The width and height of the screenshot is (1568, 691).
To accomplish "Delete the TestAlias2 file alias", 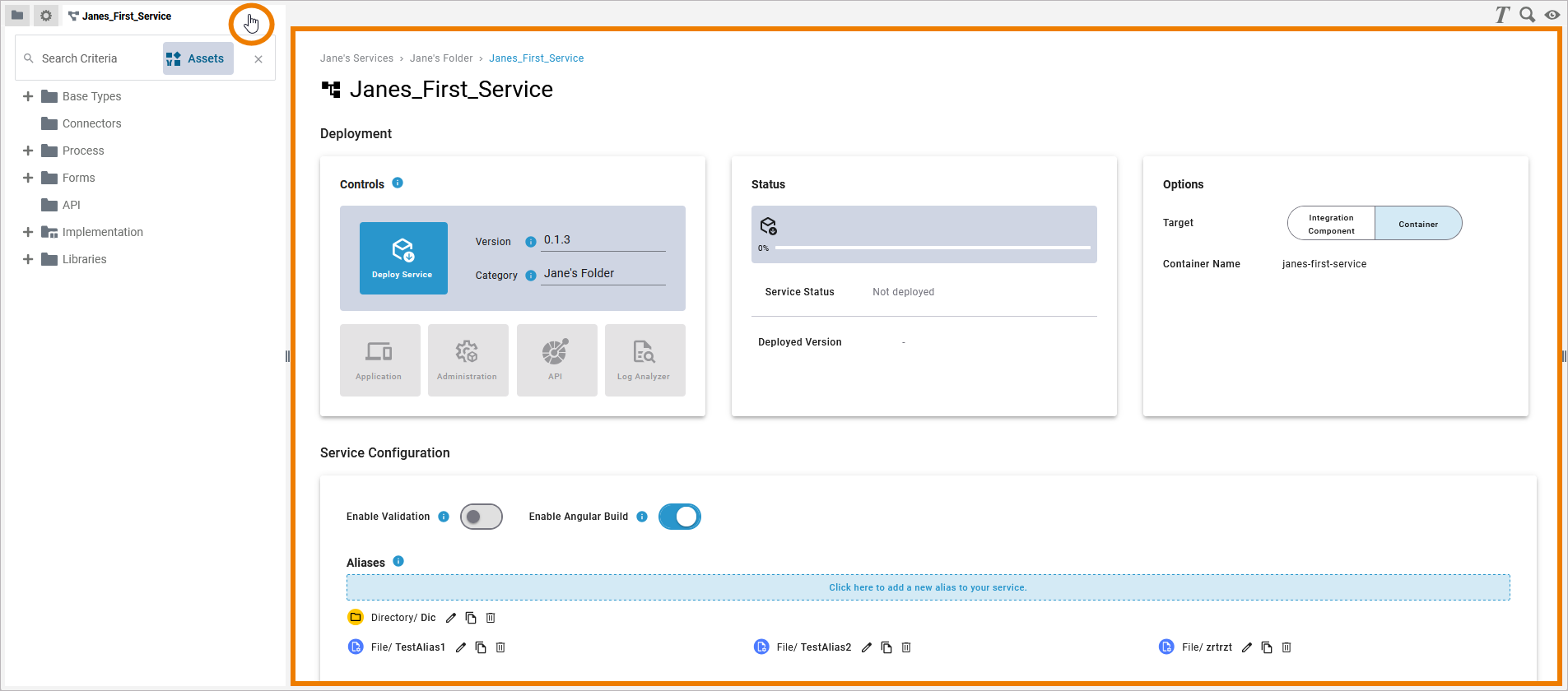I will [x=906, y=647].
